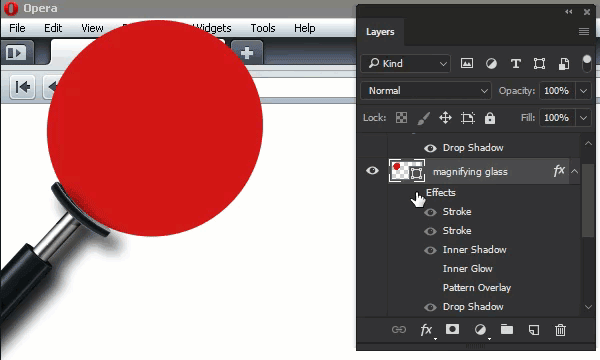This screenshot has width=600, height=360.
Task: Lock transparent pixels icon
Action: (401, 117)
